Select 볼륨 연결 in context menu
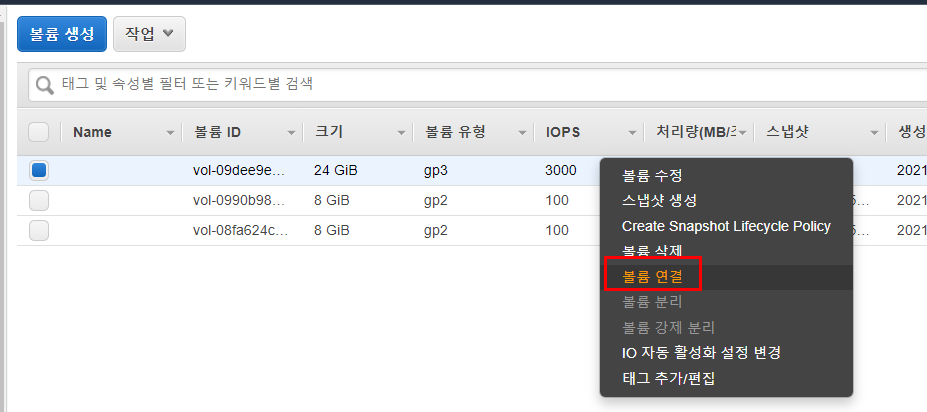The width and height of the screenshot is (927, 412). click(x=726, y=277)
